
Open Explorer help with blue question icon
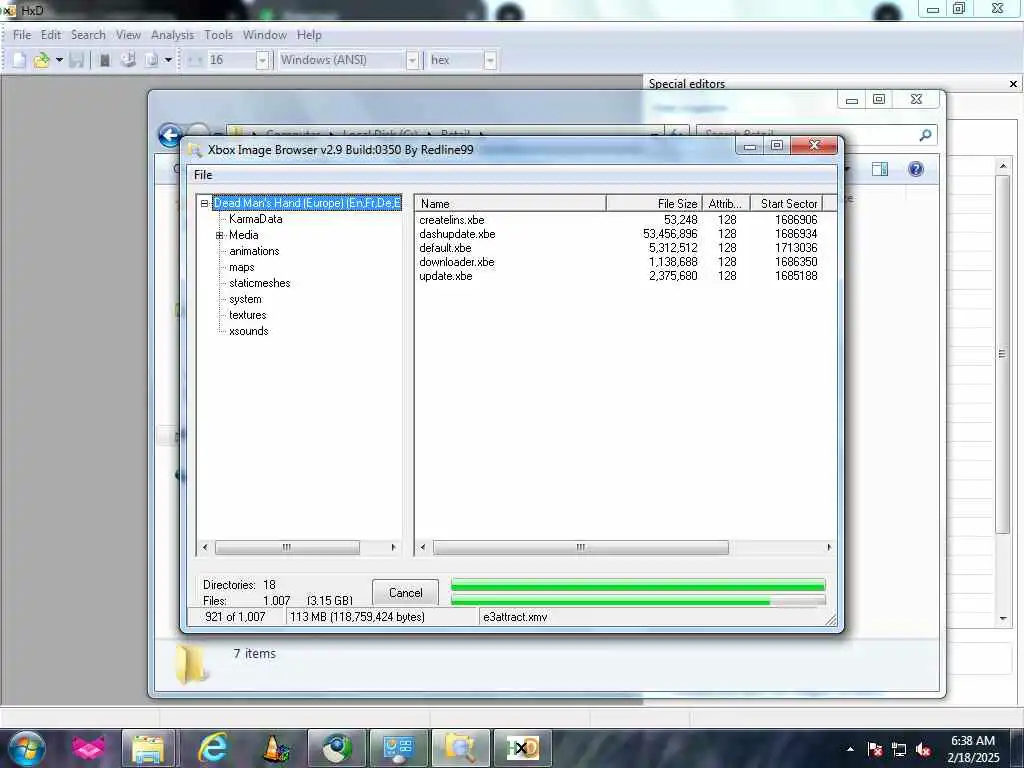916,169
